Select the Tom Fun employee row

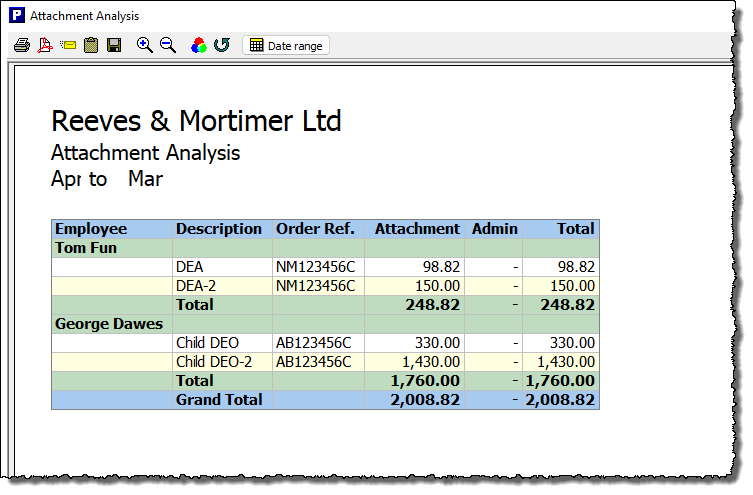(x=326, y=248)
